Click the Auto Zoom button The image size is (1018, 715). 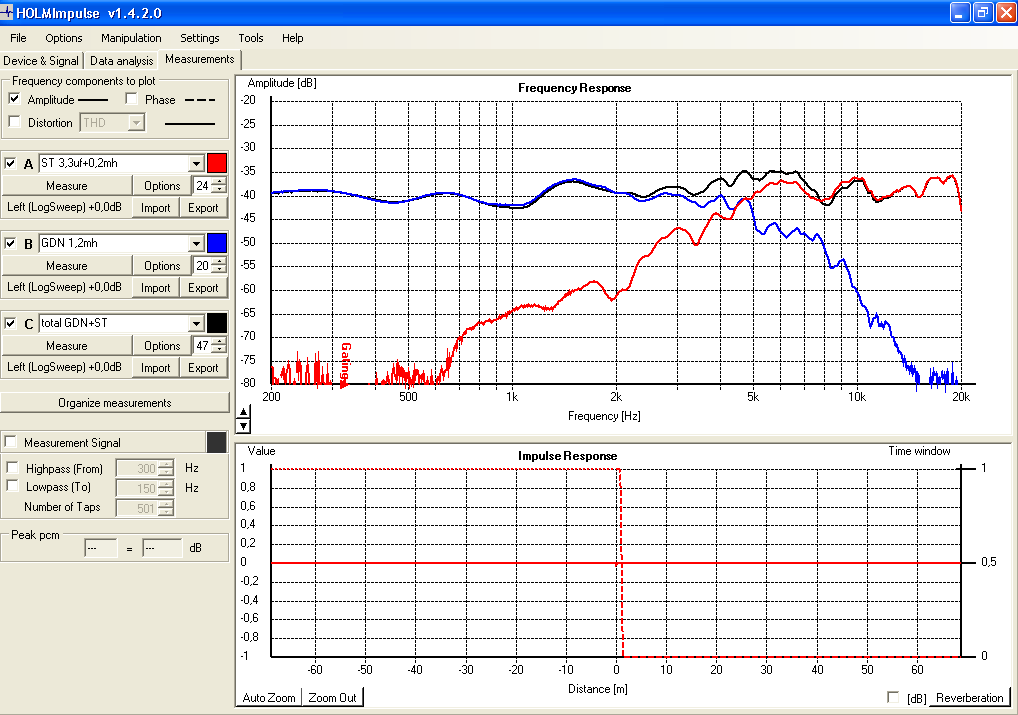pos(269,697)
